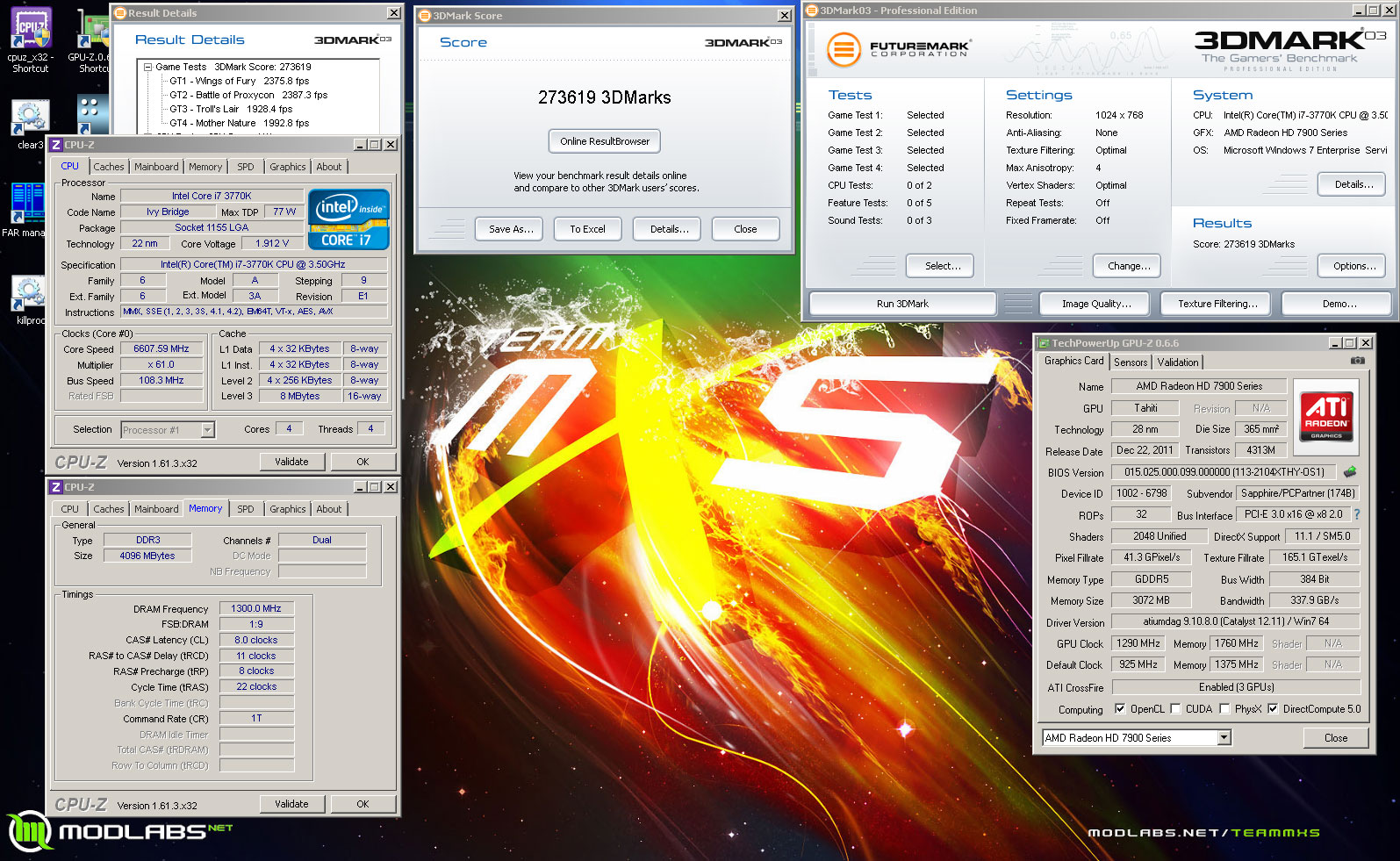The image size is (1400, 861).
Task: Click the clear3 desktop icon
Action: point(30,118)
